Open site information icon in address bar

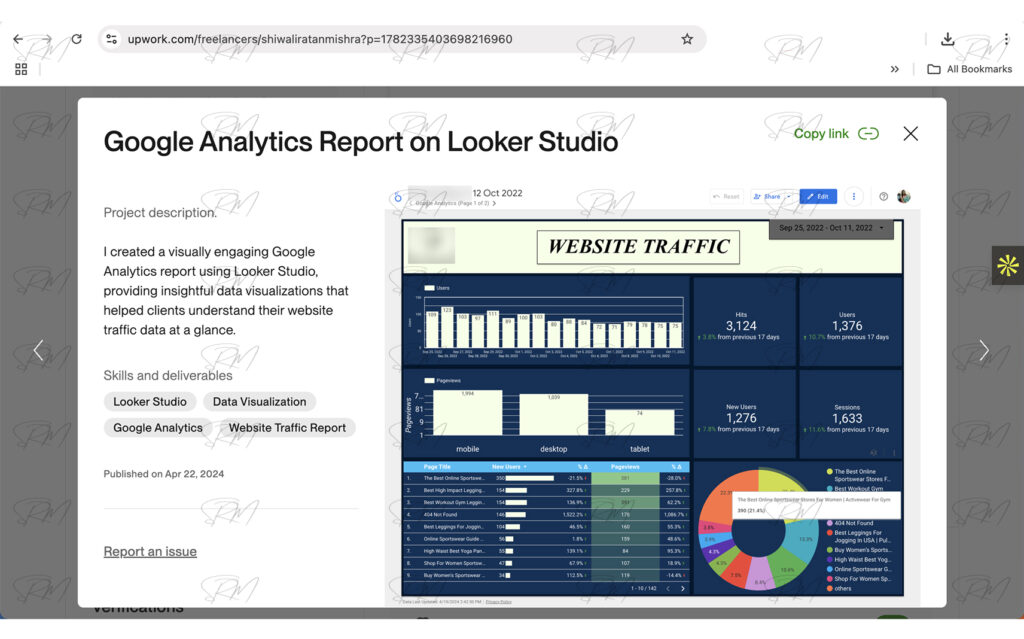112,39
